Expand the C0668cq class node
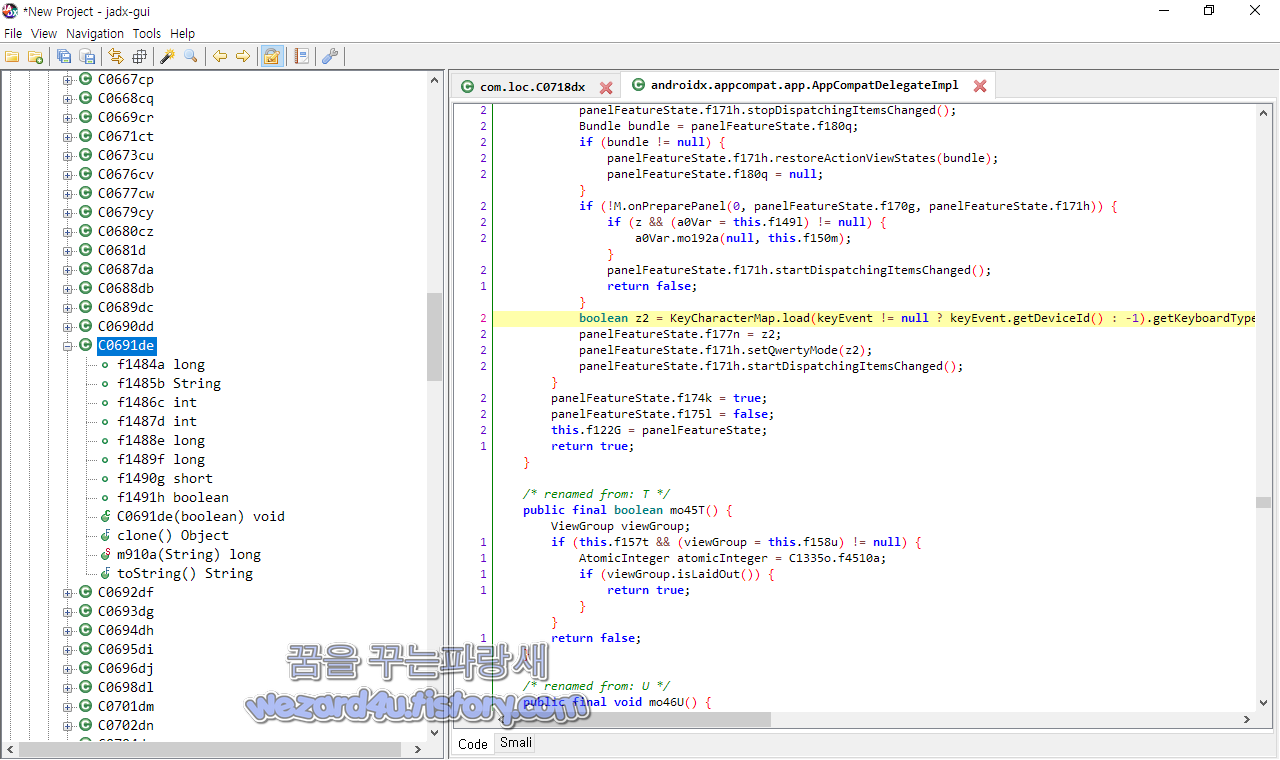 click(68, 99)
